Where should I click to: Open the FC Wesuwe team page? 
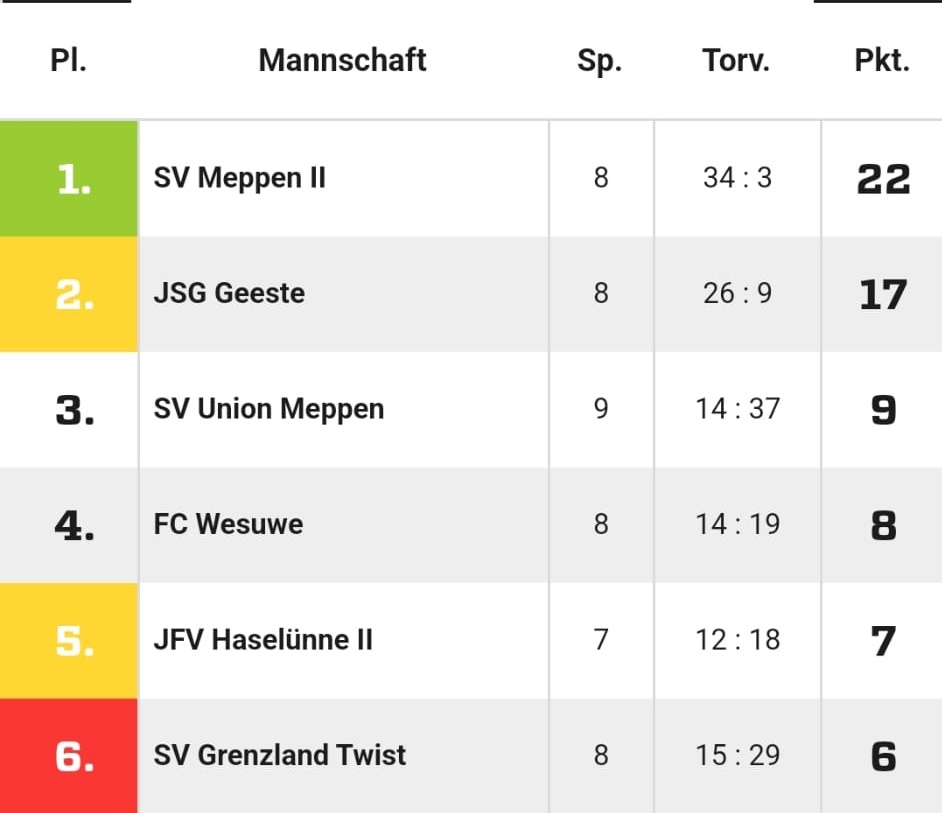pos(228,524)
